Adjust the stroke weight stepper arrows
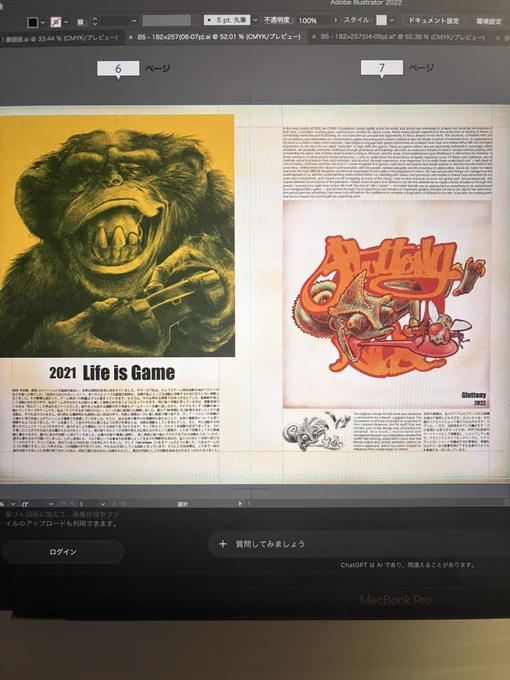The height and width of the screenshot is (680, 510). coord(95,21)
